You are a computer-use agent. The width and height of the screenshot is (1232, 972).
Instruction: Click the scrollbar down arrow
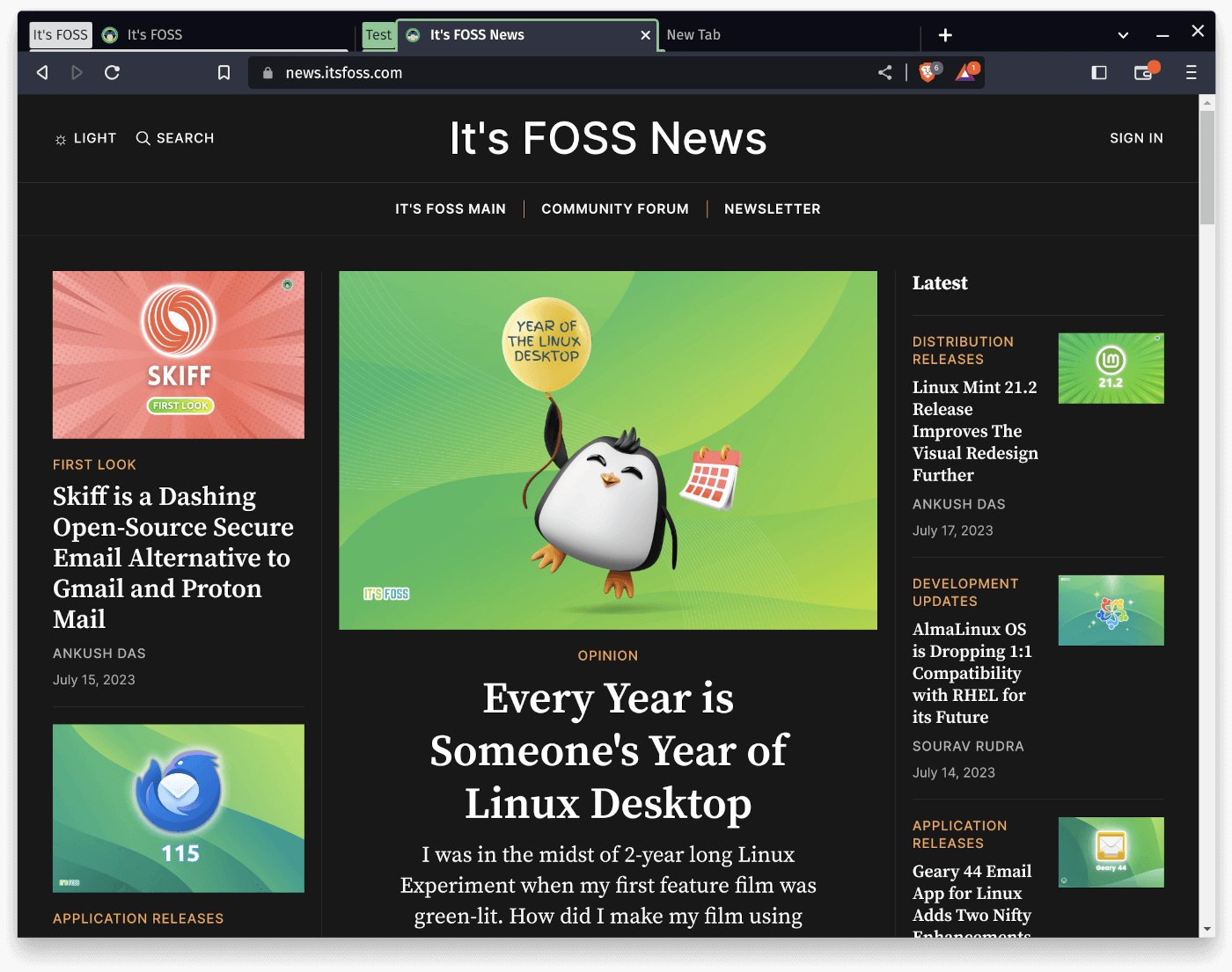[x=1207, y=929]
